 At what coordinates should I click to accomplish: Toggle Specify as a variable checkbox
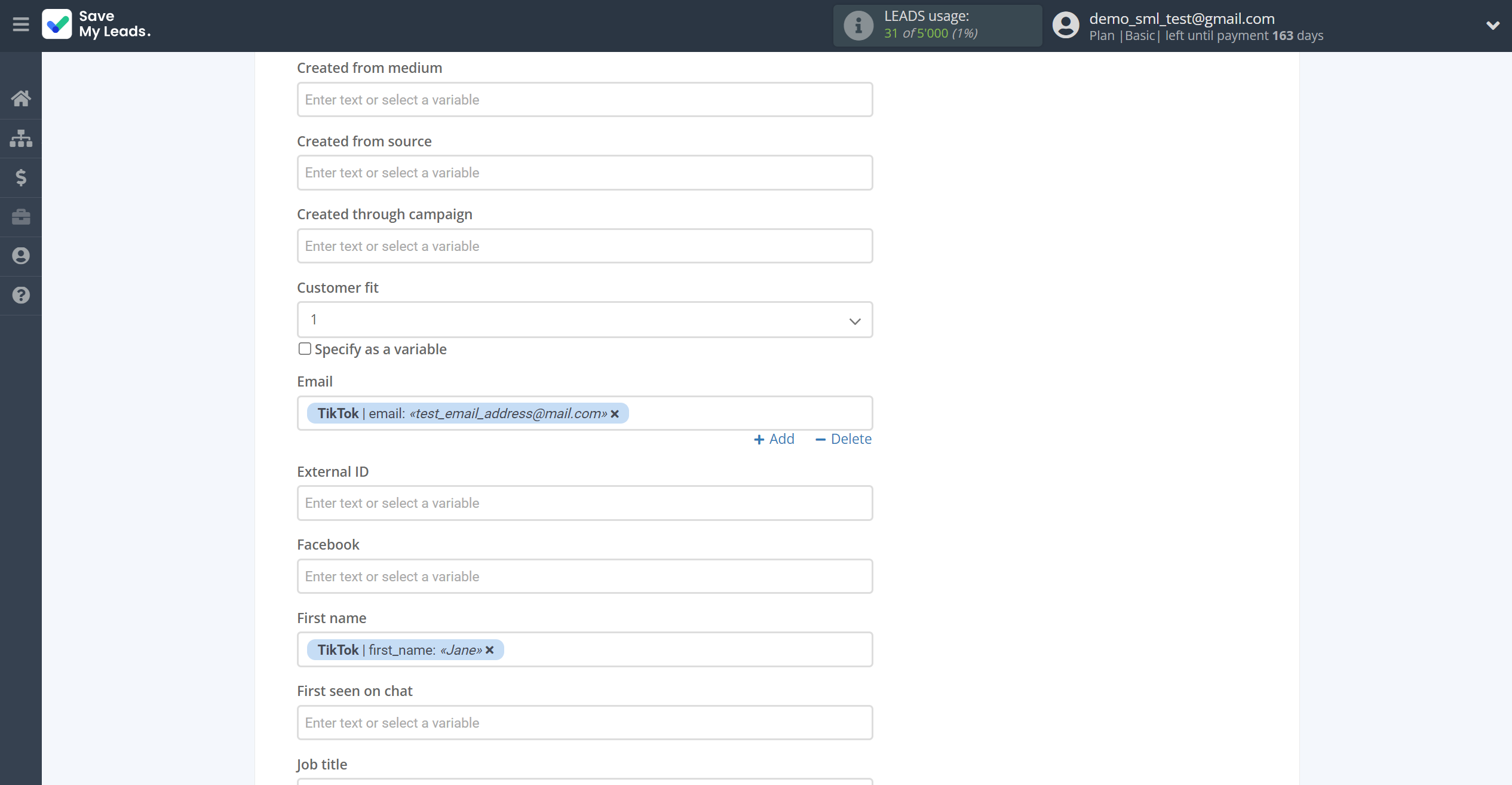click(x=305, y=349)
